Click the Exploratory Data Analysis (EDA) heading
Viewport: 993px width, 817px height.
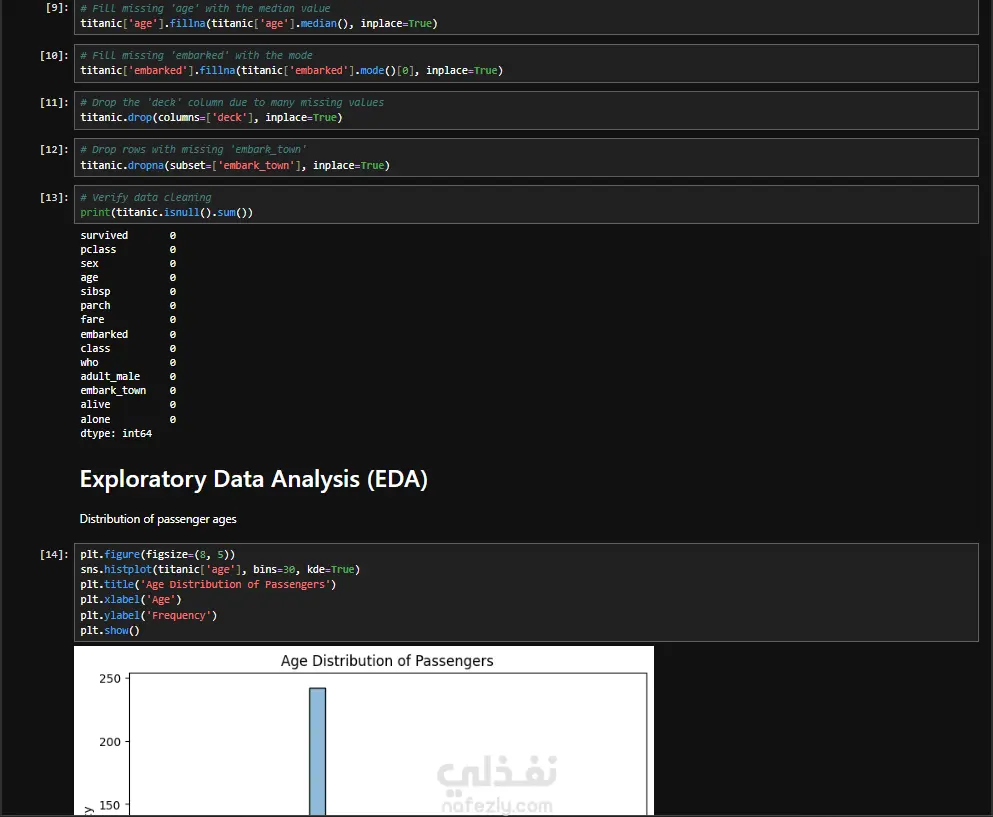[253, 479]
